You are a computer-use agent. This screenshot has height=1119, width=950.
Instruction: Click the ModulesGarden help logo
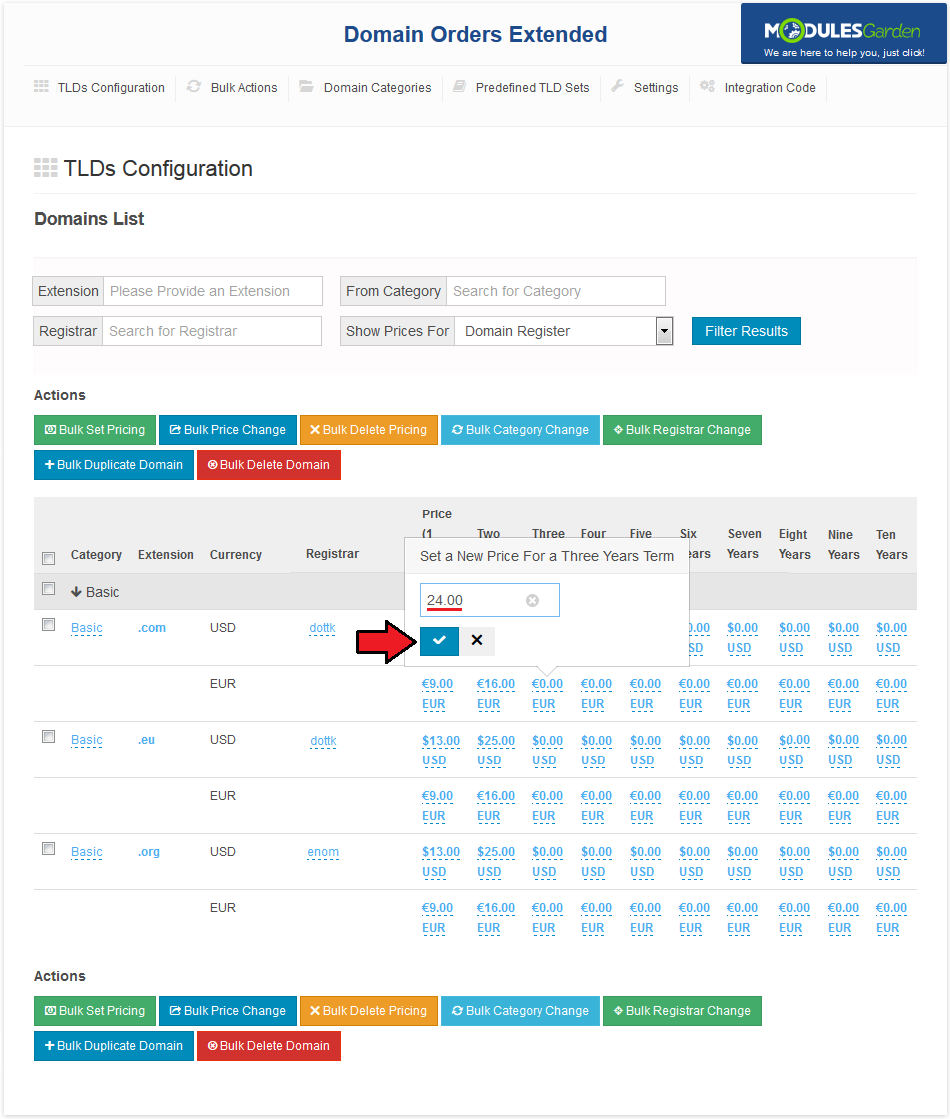(x=844, y=34)
